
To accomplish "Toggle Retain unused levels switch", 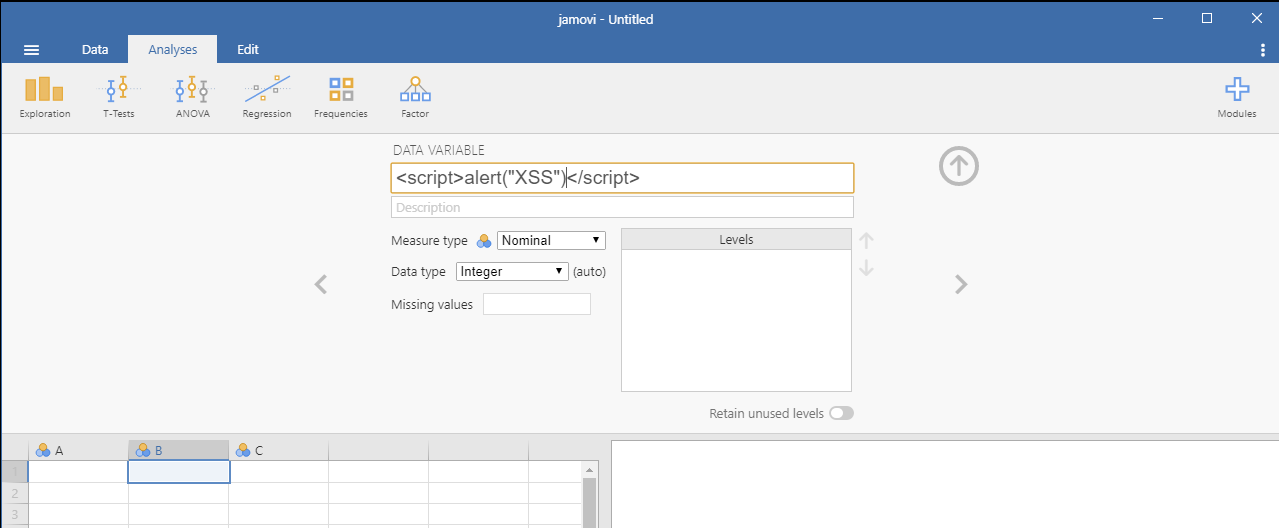I will pyautogui.click(x=842, y=413).
